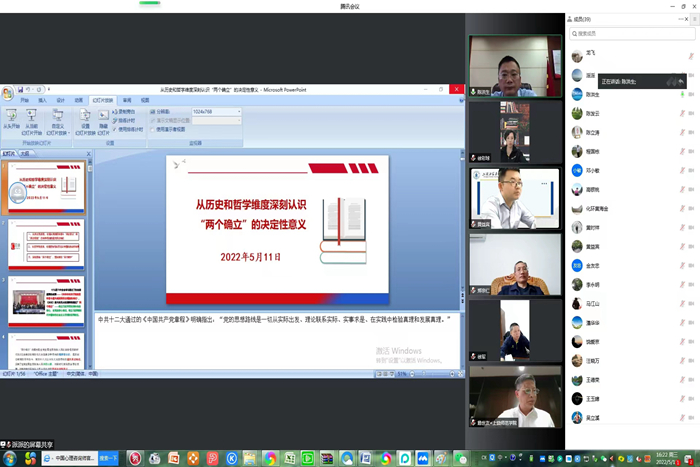
Task: Click in the slide notes text area
Action: click(x=277, y=340)
